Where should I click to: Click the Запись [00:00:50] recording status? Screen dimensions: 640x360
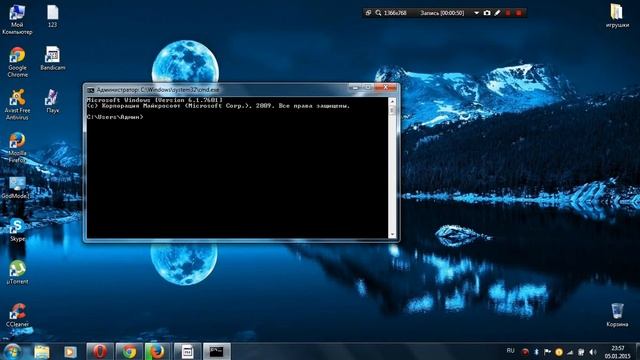(x=442, y=13)
